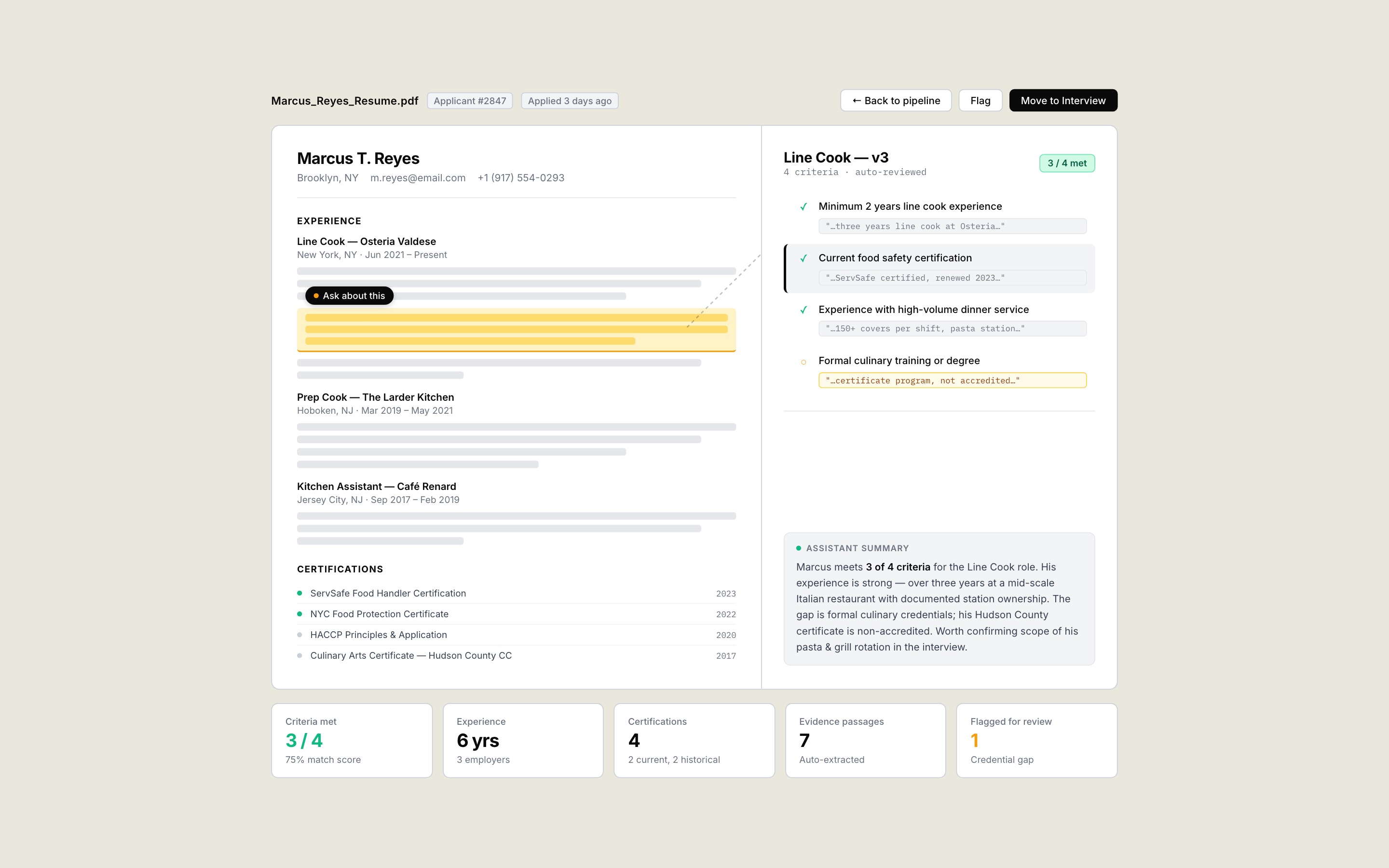Open the Criteria met stat card
This screenshot has height=868, width=1389.
(352, 741)
